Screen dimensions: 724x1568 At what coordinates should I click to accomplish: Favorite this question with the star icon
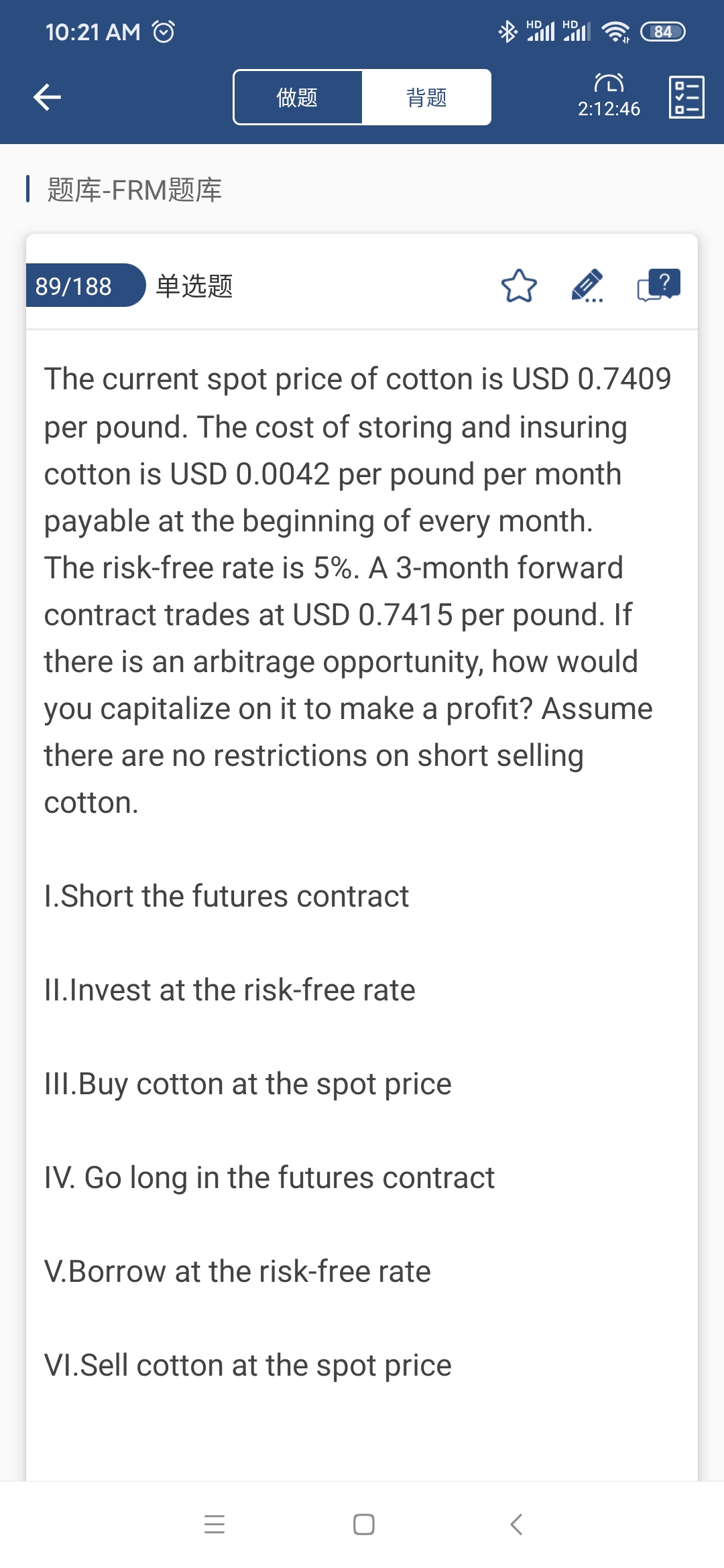click(519, 286)
